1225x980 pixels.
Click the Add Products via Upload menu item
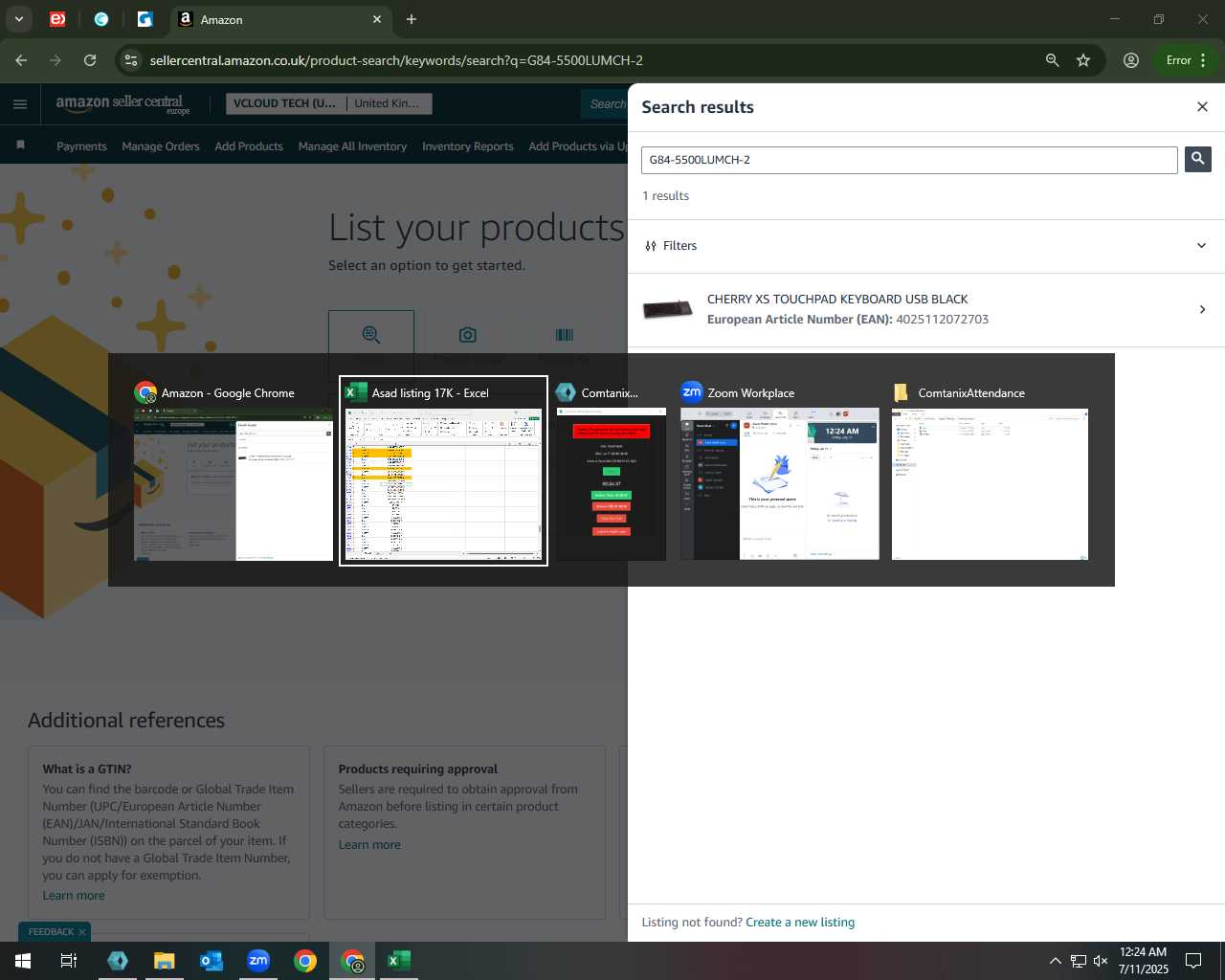coord(578,146)
